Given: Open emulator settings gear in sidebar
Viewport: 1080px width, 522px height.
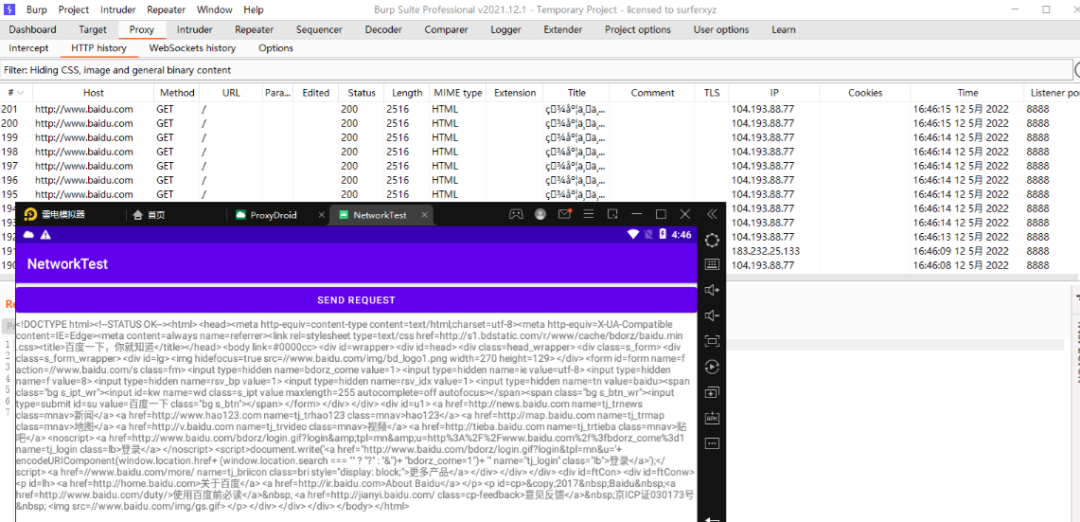Looking at the screenshot, I should (x=712, y=240).
